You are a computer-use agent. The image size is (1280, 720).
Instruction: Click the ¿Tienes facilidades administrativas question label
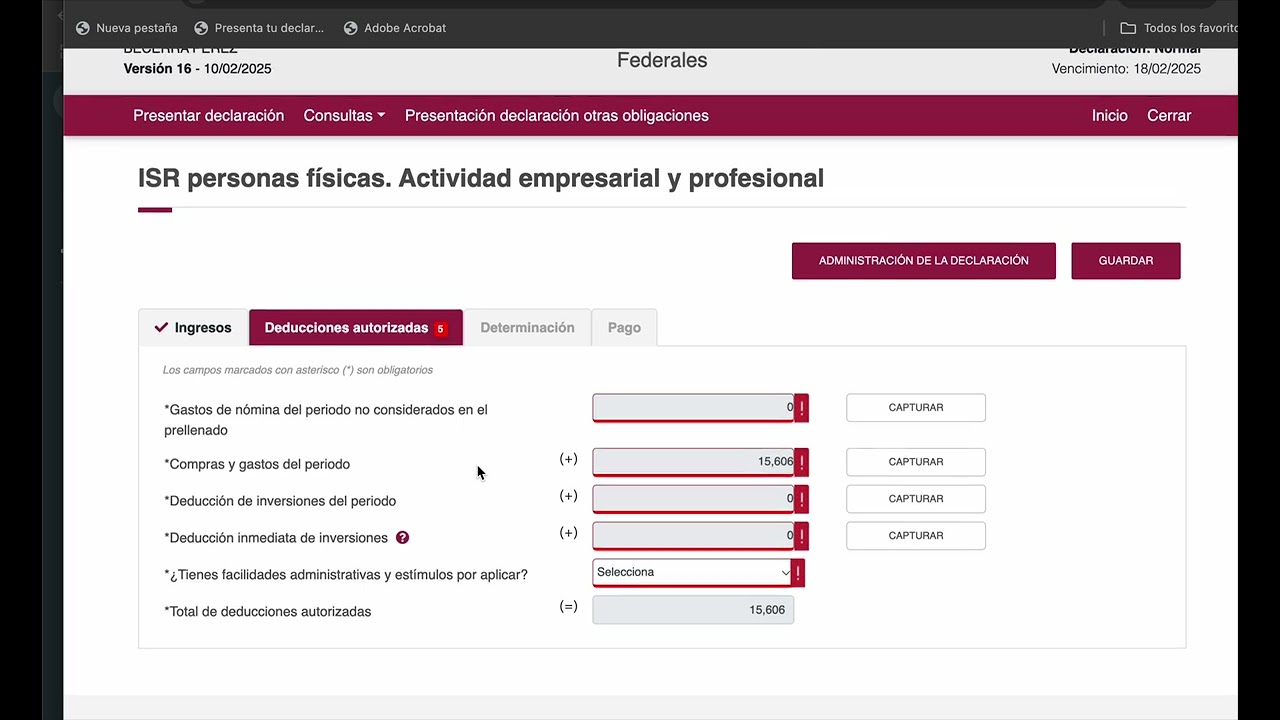[x=346, y=575]
